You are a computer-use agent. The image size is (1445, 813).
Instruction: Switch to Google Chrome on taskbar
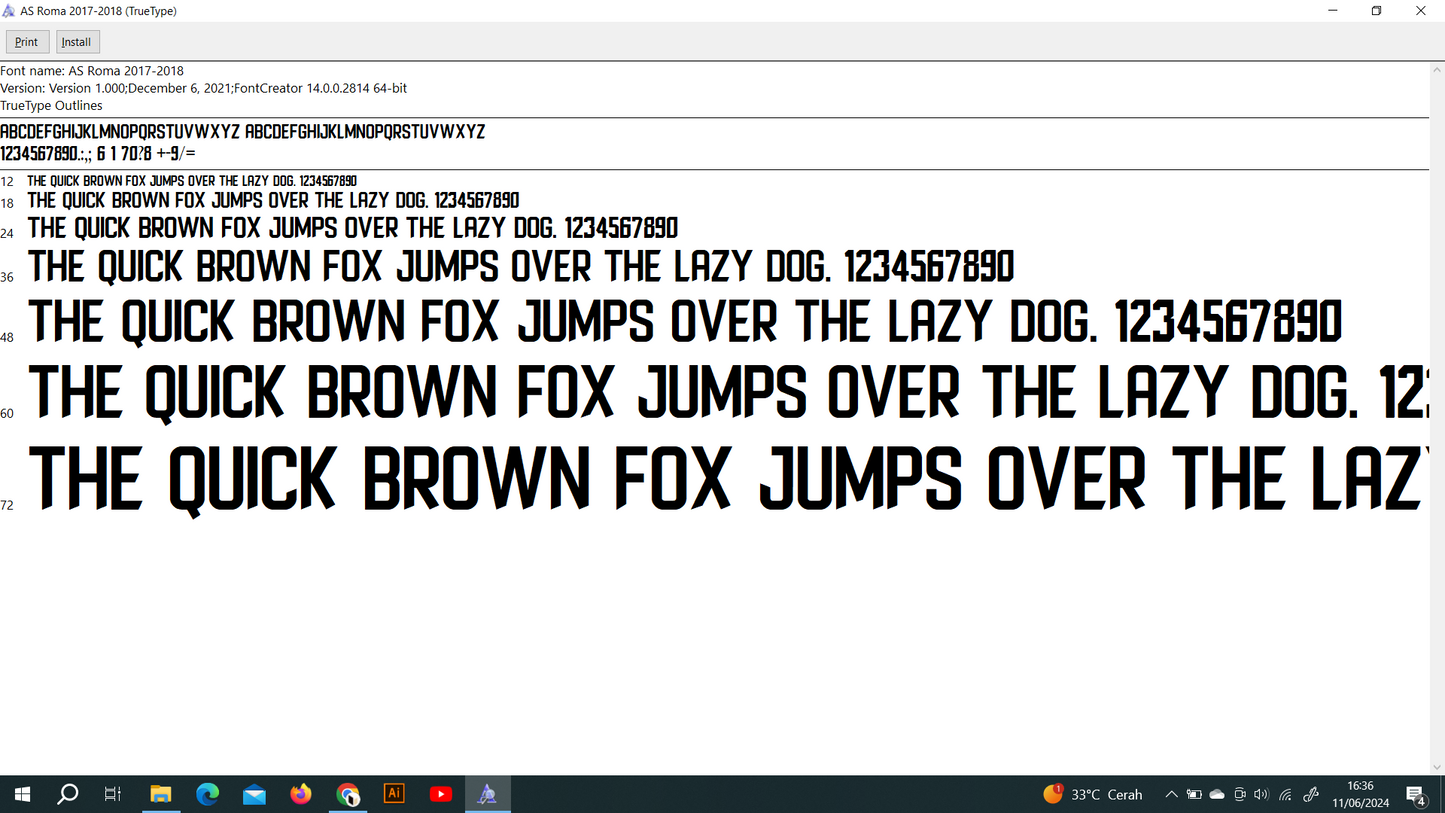click(348, 794)
